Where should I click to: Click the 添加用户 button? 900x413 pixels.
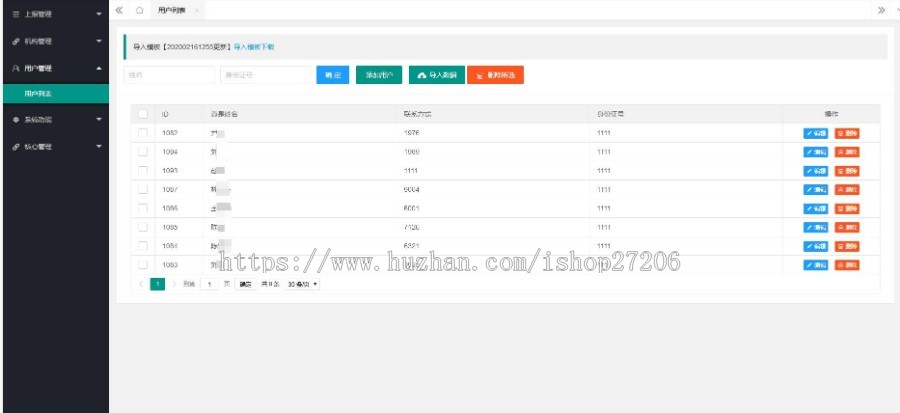pyautogui.click(x=379, y=75)
